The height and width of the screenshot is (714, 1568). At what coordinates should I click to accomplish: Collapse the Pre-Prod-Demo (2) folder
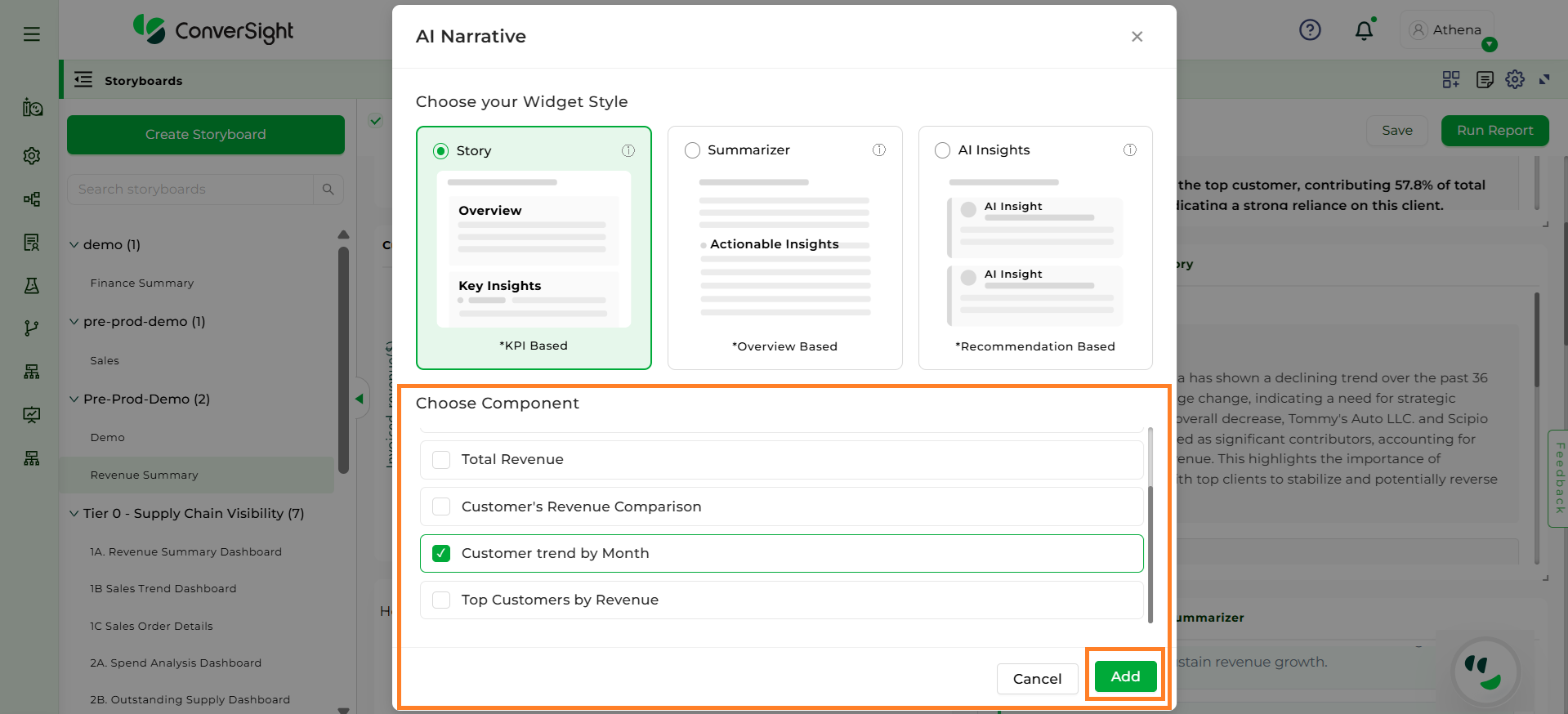tap(74, 399)
